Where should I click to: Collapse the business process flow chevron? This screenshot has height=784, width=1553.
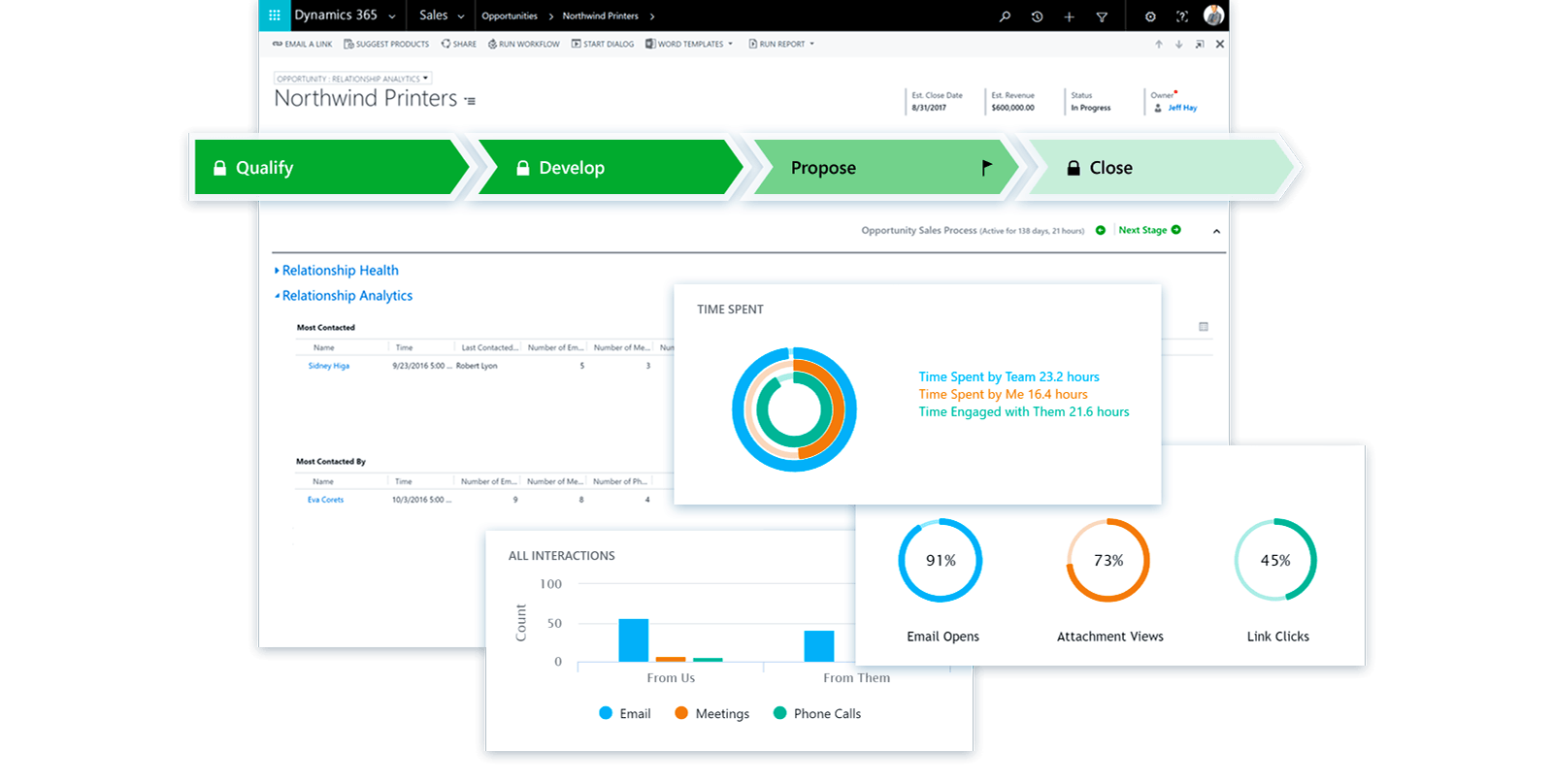1216,231
